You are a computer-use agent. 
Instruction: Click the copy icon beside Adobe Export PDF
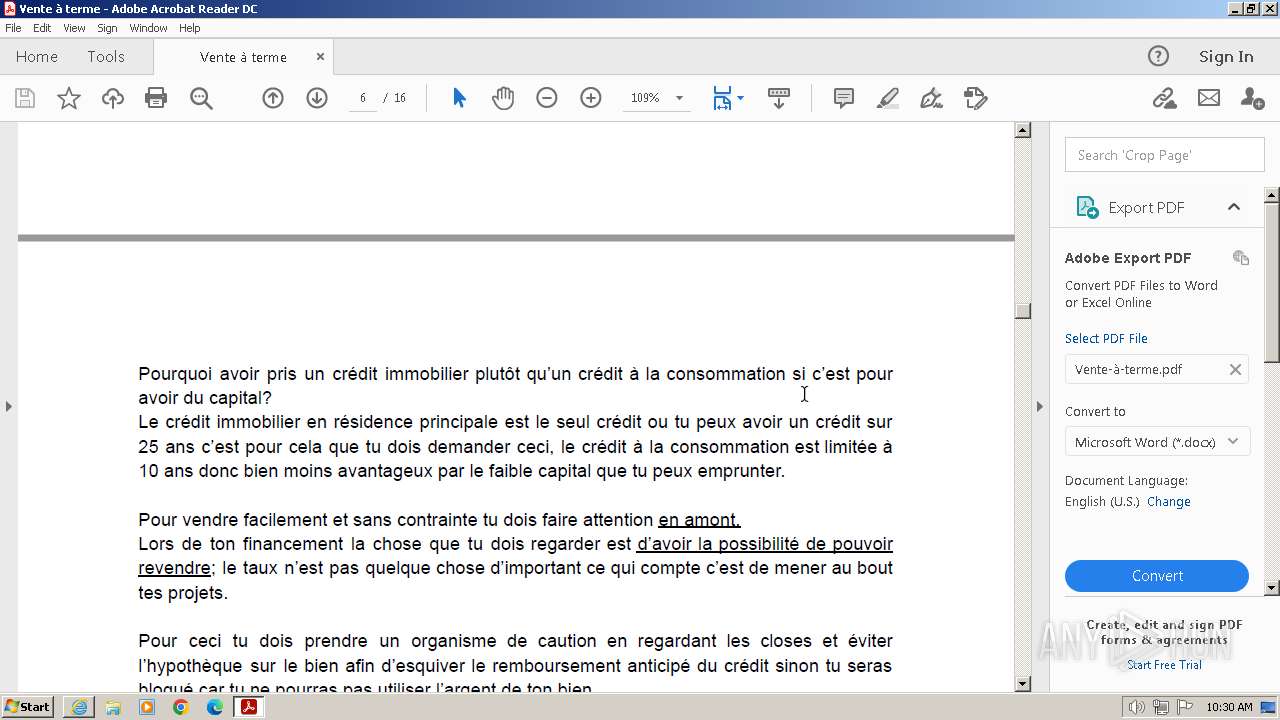coord(1241,258)
